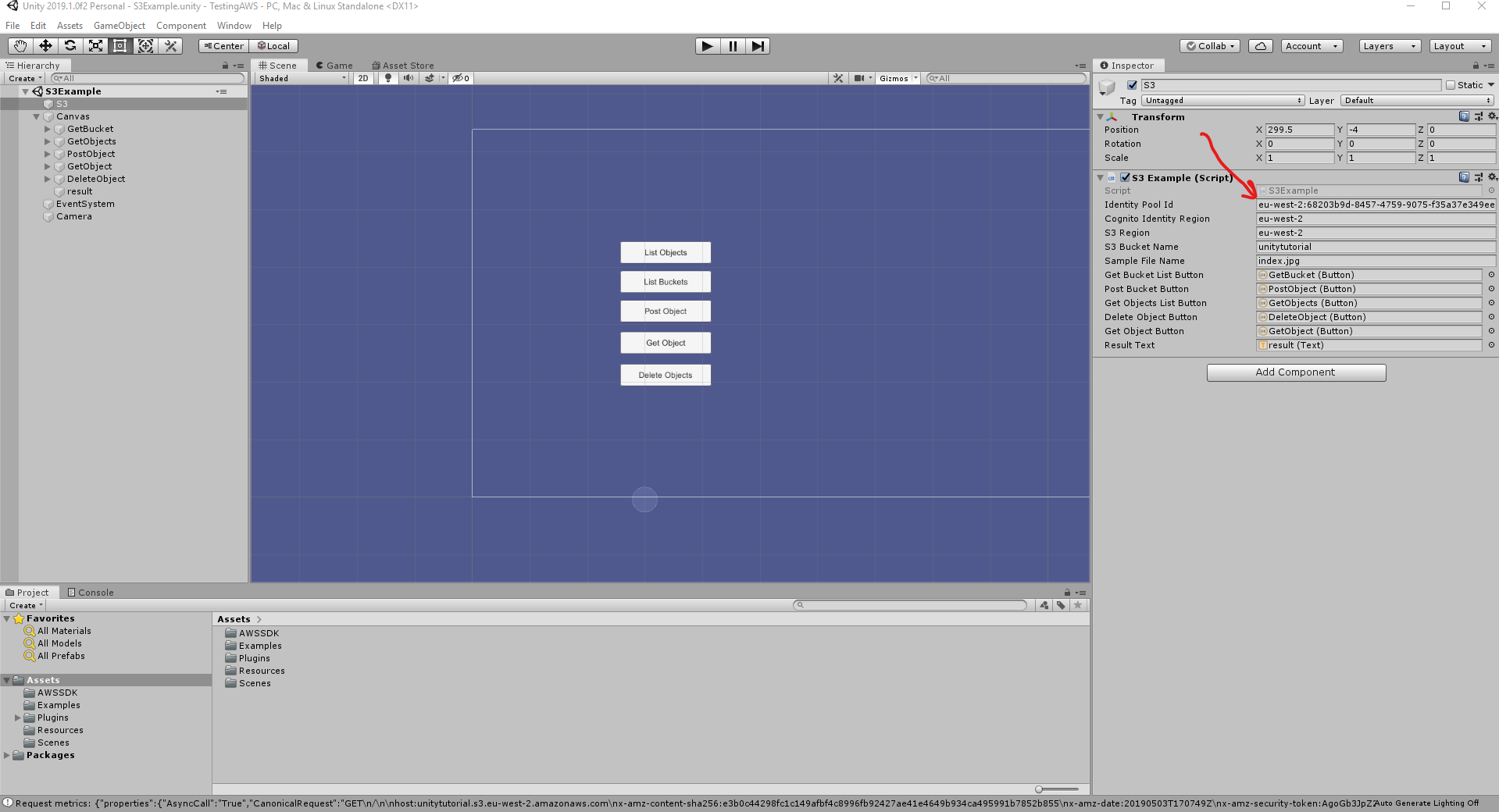
Task: Toggle the S3 object active checkbox
Action: 1132,85
